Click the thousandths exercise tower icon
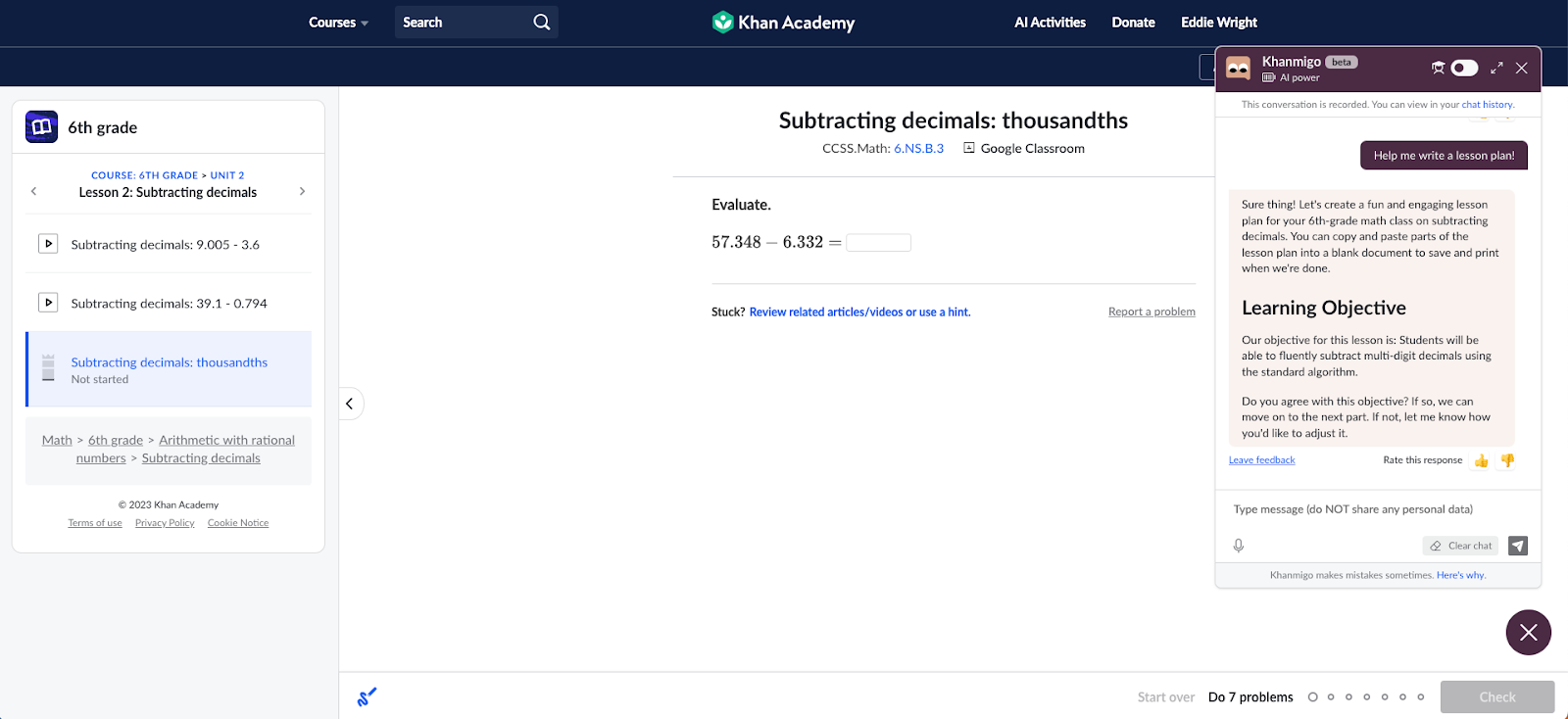 (48, 368)
